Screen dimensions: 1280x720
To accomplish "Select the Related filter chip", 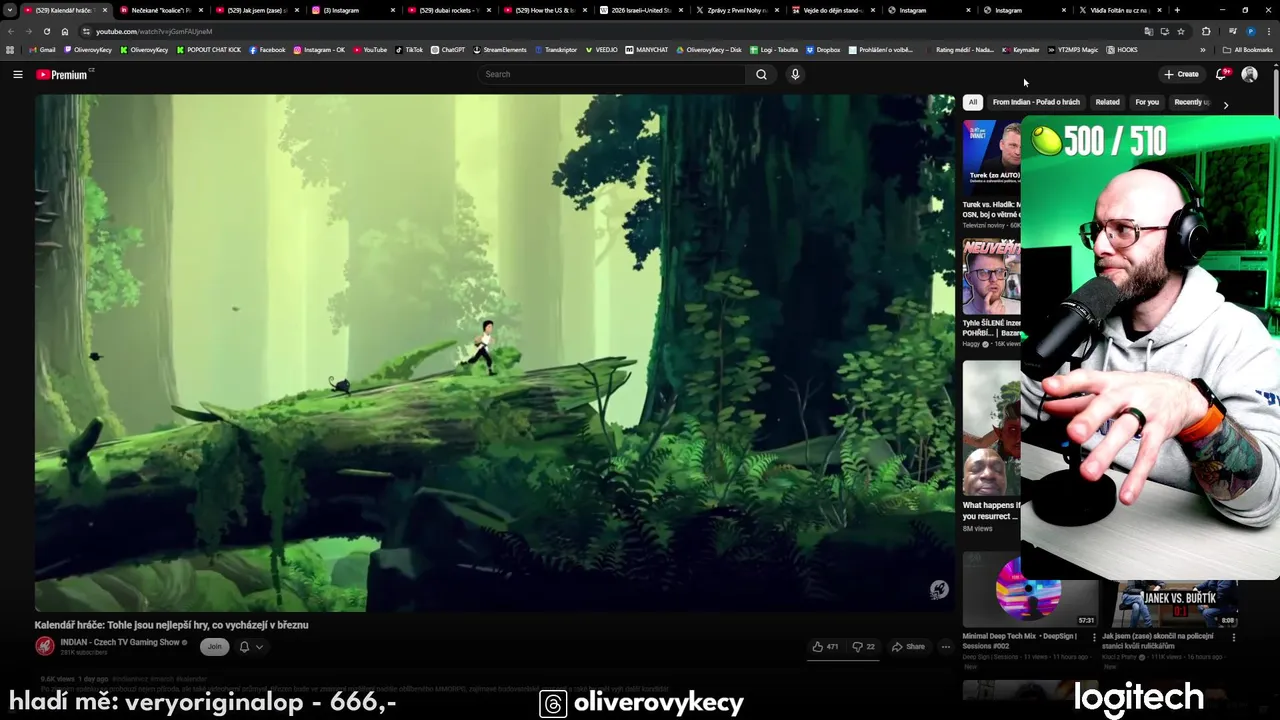I will [x=1107, y=102].
